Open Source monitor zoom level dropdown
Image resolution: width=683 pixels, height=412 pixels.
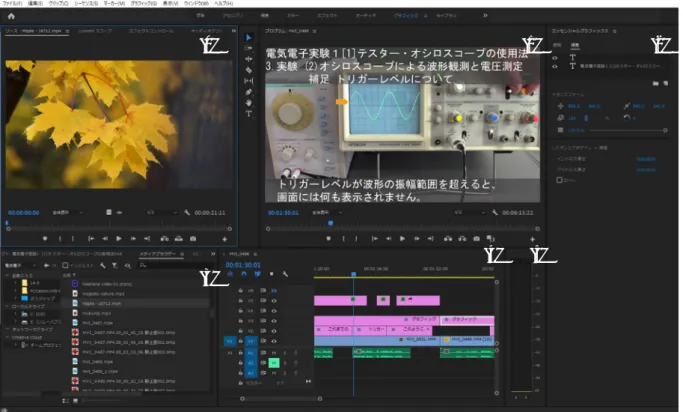[68, 213]
